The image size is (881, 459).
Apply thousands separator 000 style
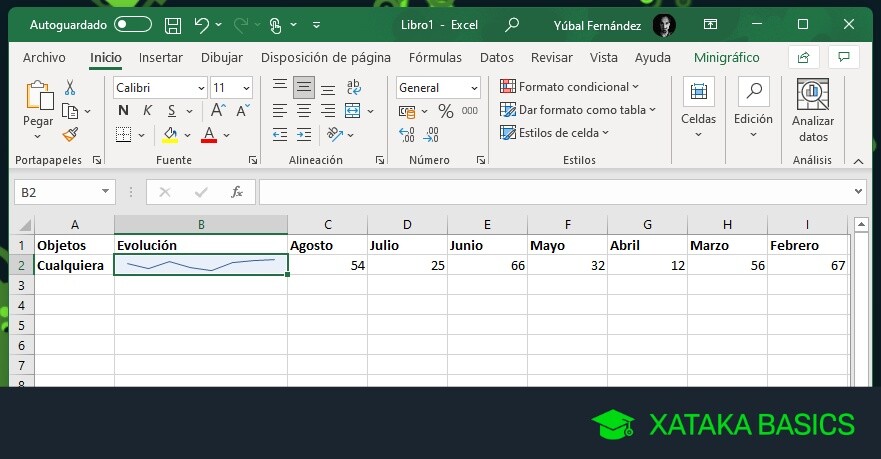(x=470, y=111)
